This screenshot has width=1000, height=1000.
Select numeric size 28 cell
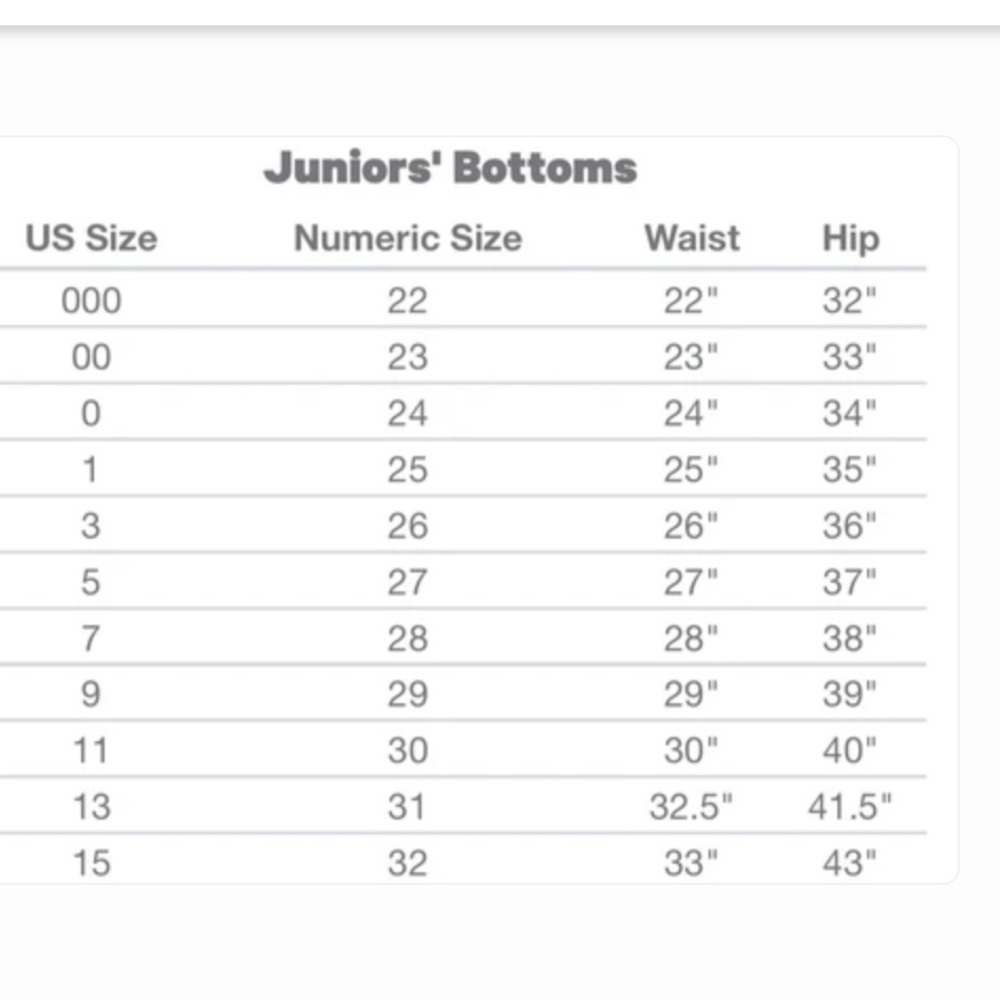pyautogui.click(x=408, y=638)
